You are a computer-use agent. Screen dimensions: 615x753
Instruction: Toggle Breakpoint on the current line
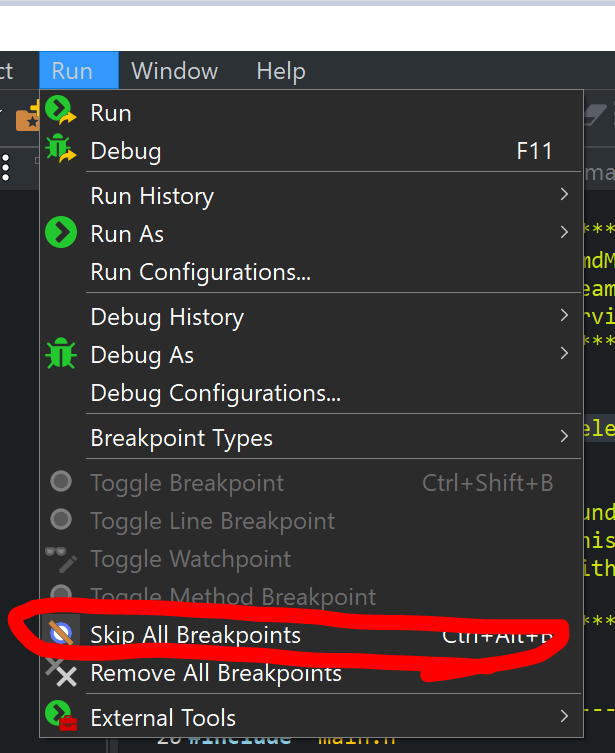pos(187,483)
